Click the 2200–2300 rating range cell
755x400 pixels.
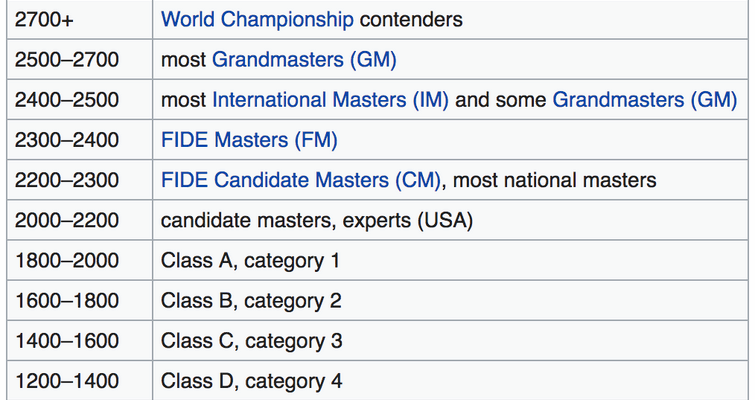click(x=67, y=180)
